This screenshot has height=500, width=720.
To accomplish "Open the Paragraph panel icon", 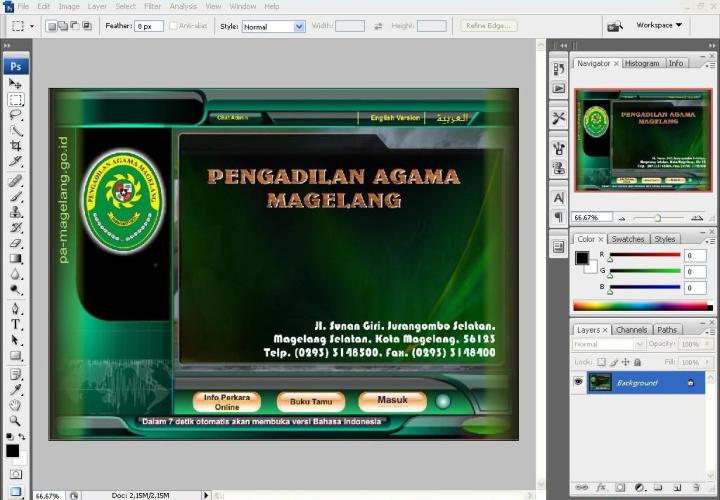I will 558,216.
